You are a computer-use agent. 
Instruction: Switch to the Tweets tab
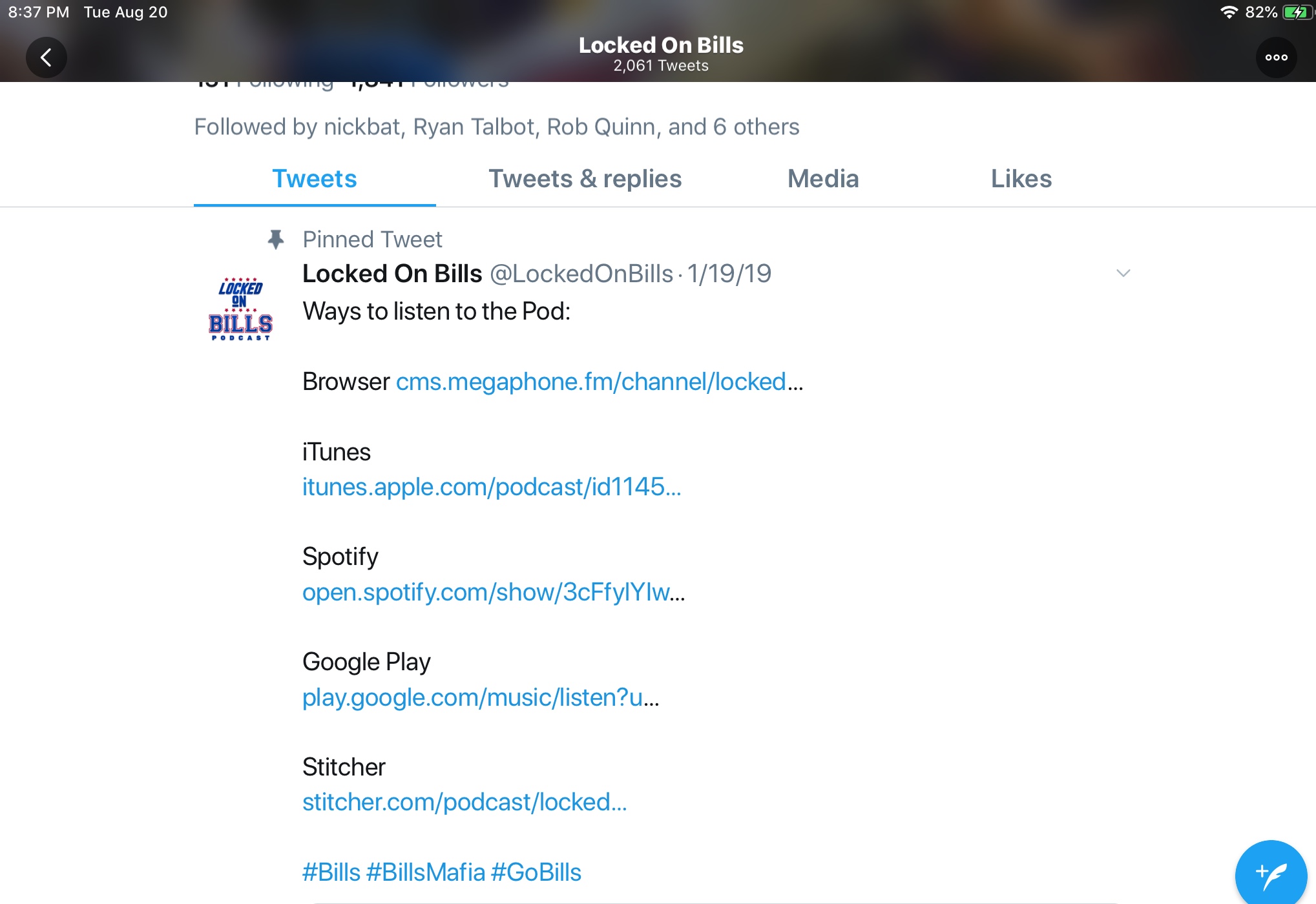[315, 179]
